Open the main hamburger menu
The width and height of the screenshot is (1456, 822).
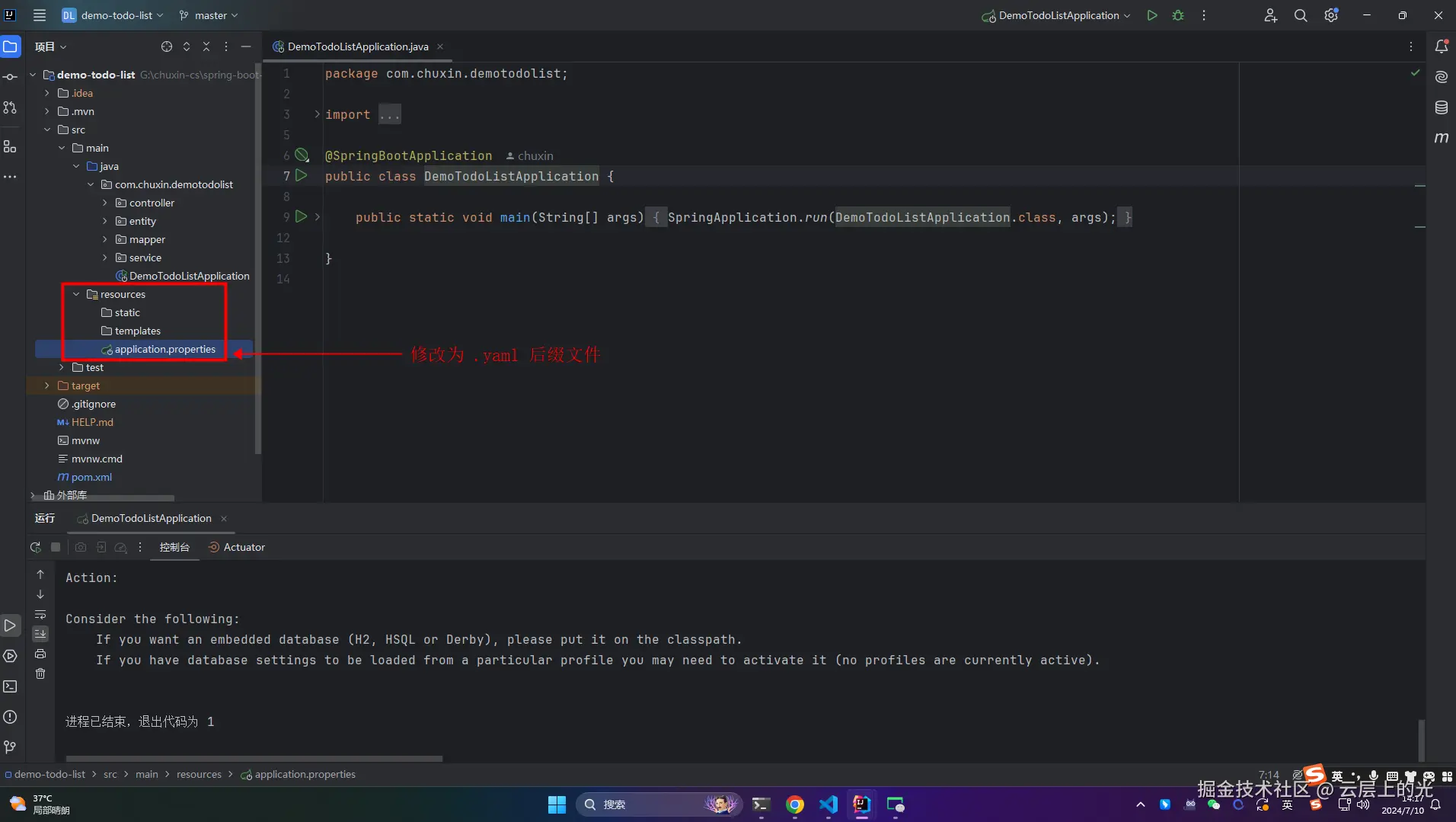coord(40,15)
